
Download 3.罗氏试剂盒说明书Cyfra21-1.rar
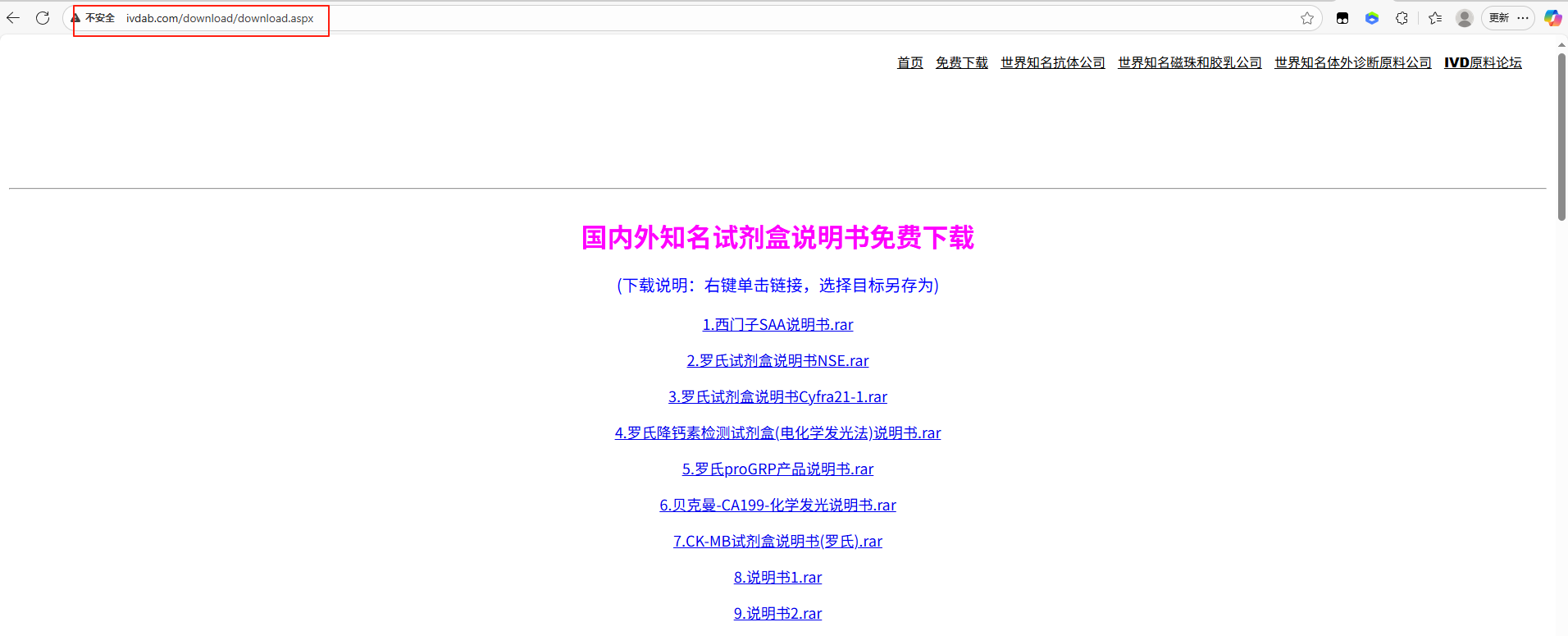pos(777,397)
